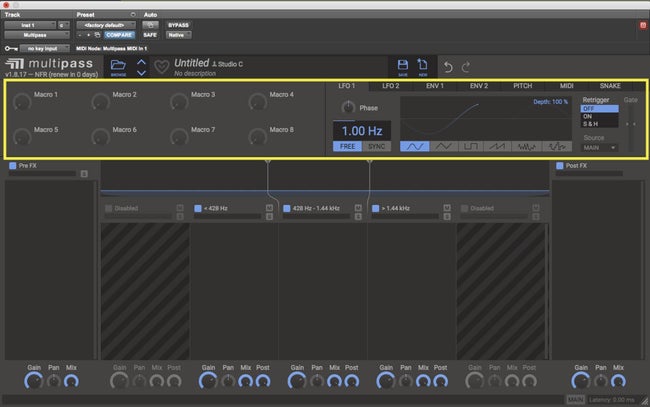Click solo icon for 428 Hz - 1.44 kHz band
650x407 pixels.
[358, 216]
